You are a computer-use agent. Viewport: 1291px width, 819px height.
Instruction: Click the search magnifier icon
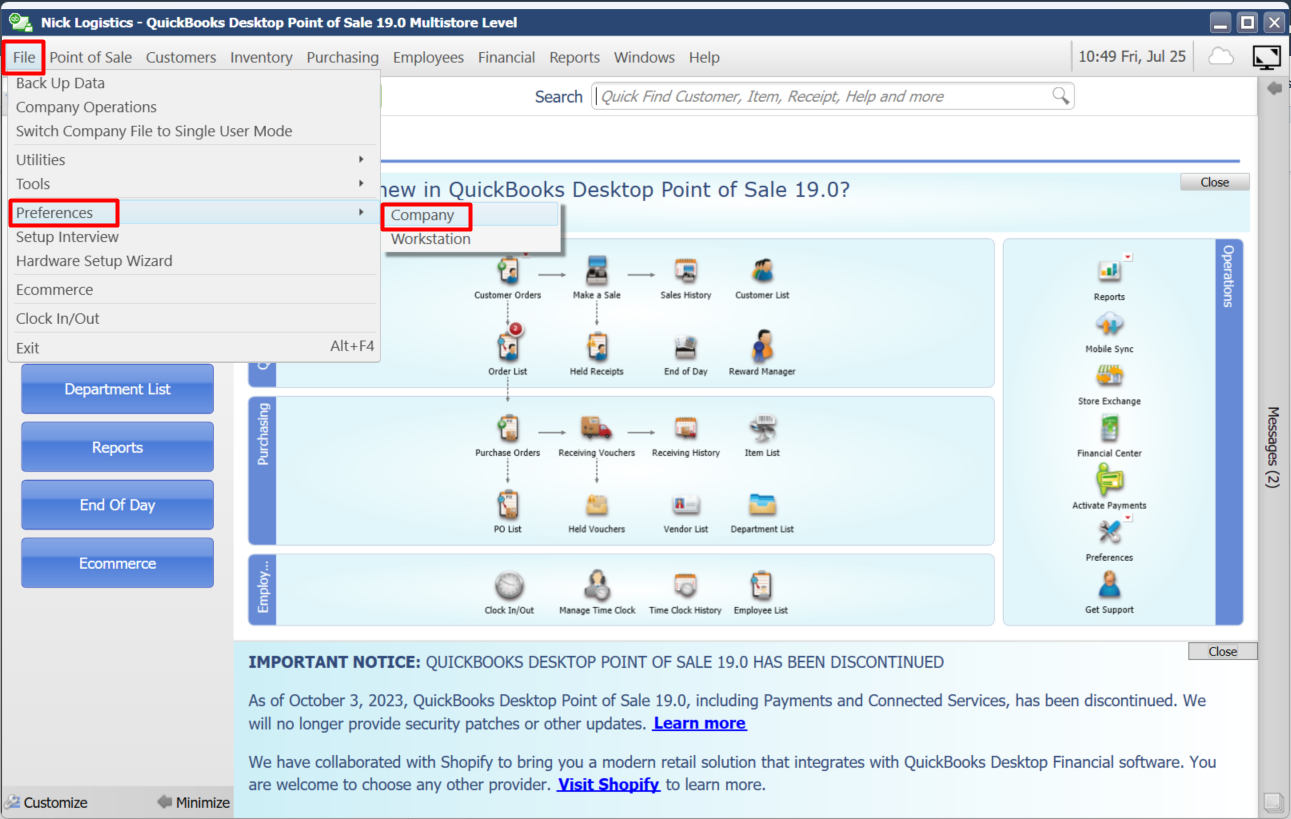pos(1060,96)
